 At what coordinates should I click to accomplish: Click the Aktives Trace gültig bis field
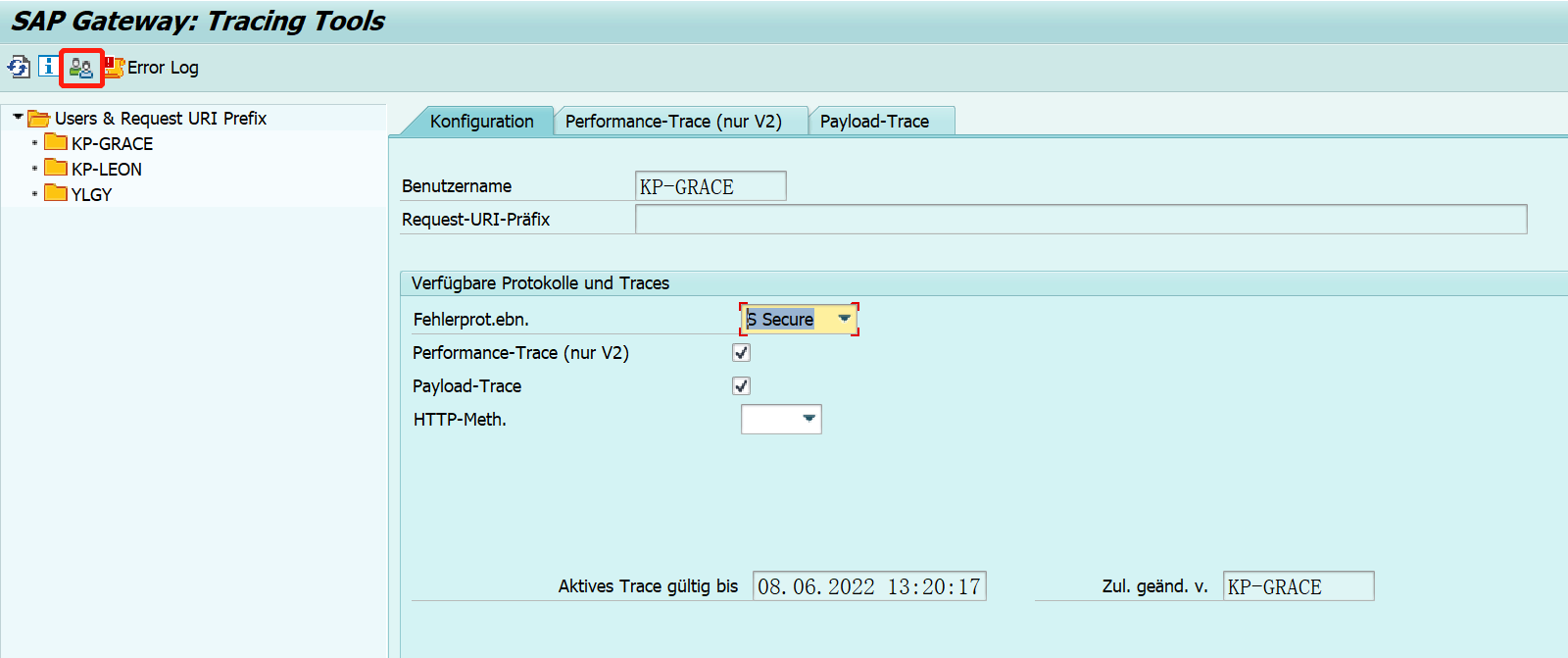(869, 586)
